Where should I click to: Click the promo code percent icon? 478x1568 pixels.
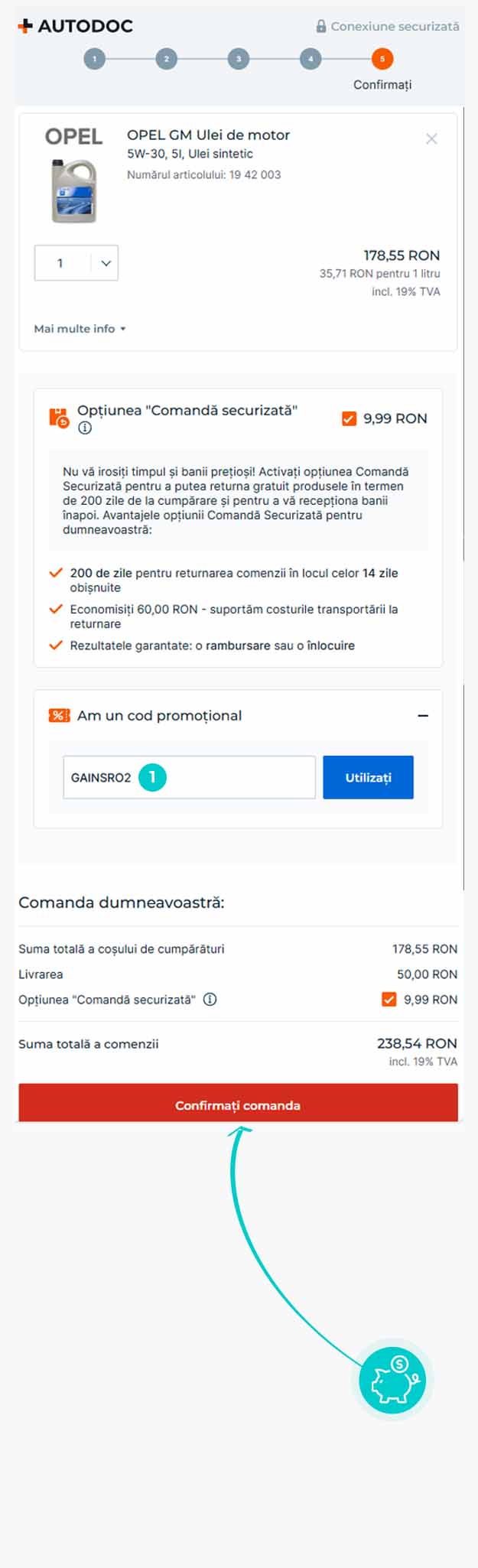coord(59,715)
